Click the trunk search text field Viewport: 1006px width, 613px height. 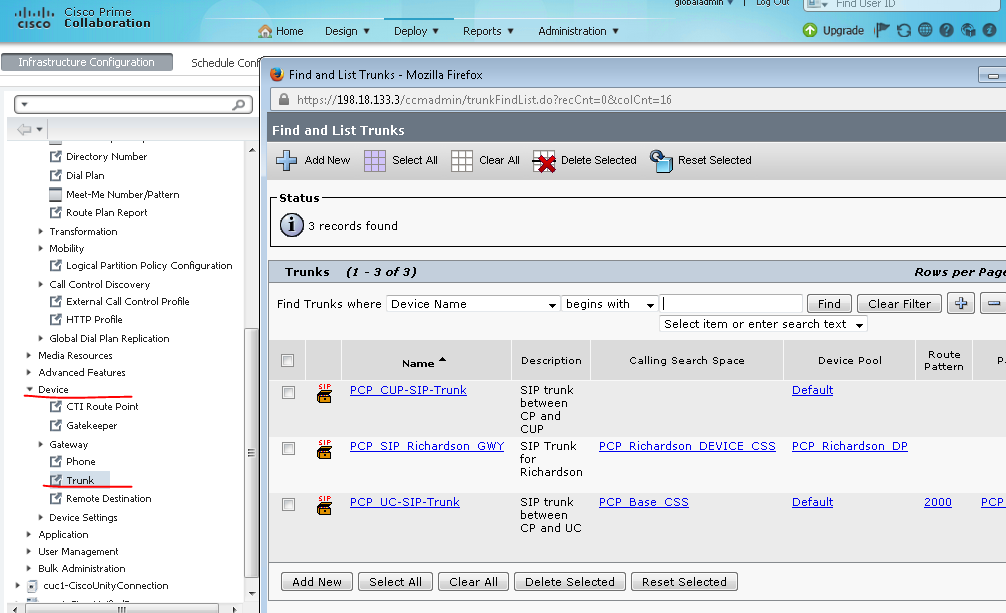pyautogui.click(x=731, y=304)
